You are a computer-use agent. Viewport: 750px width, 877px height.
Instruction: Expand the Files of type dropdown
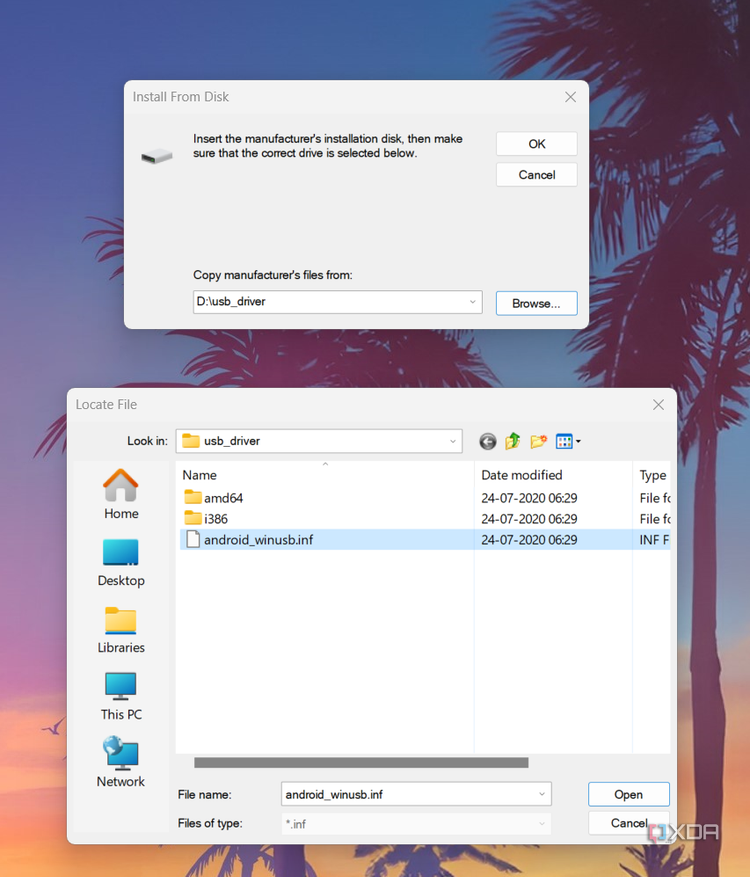click(x=541, y=823)
